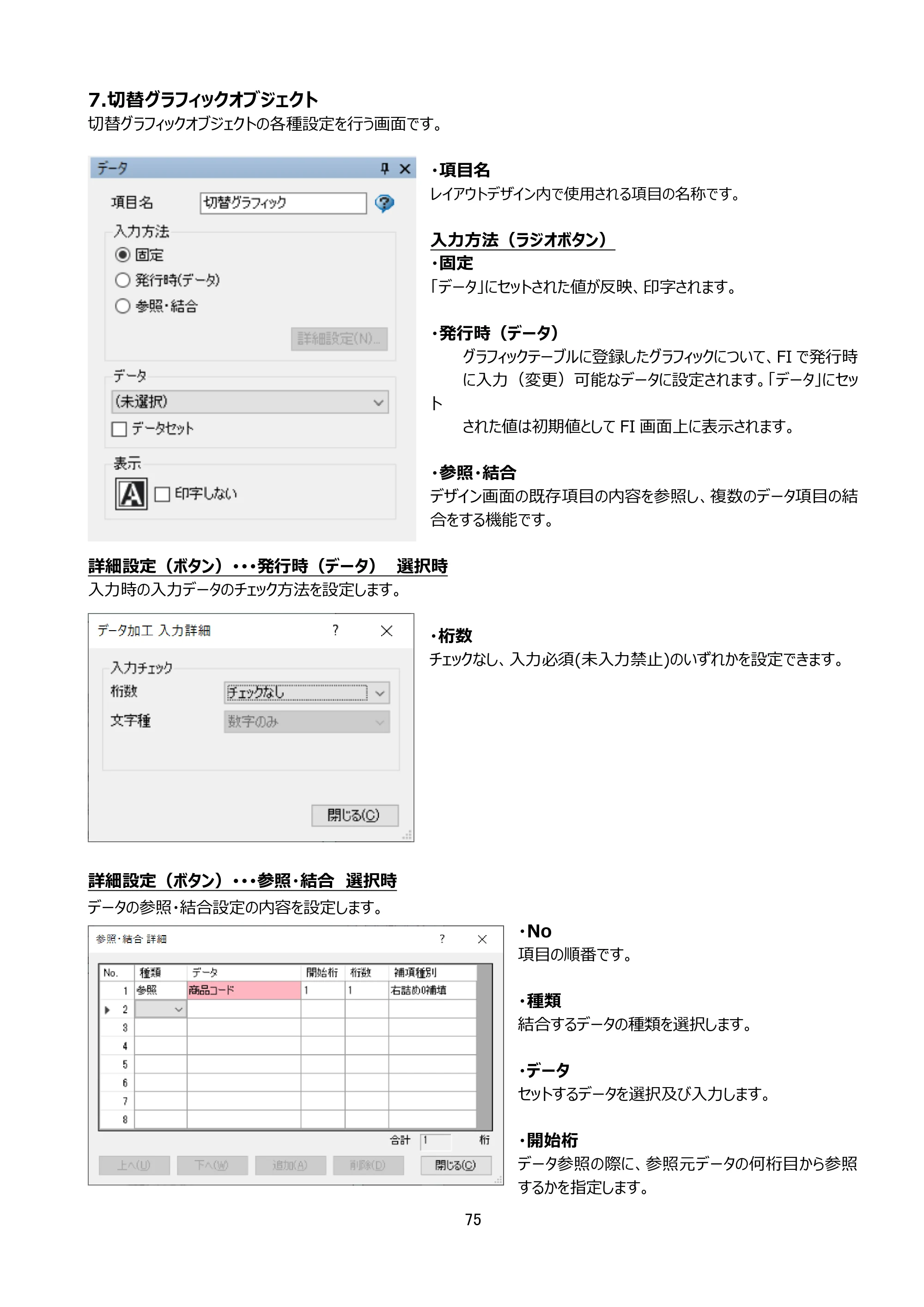The width and height of the screenshot is (924, 1307).
Task: Select the 参照・結合 radio button
Action: click(x=122, y=306)
